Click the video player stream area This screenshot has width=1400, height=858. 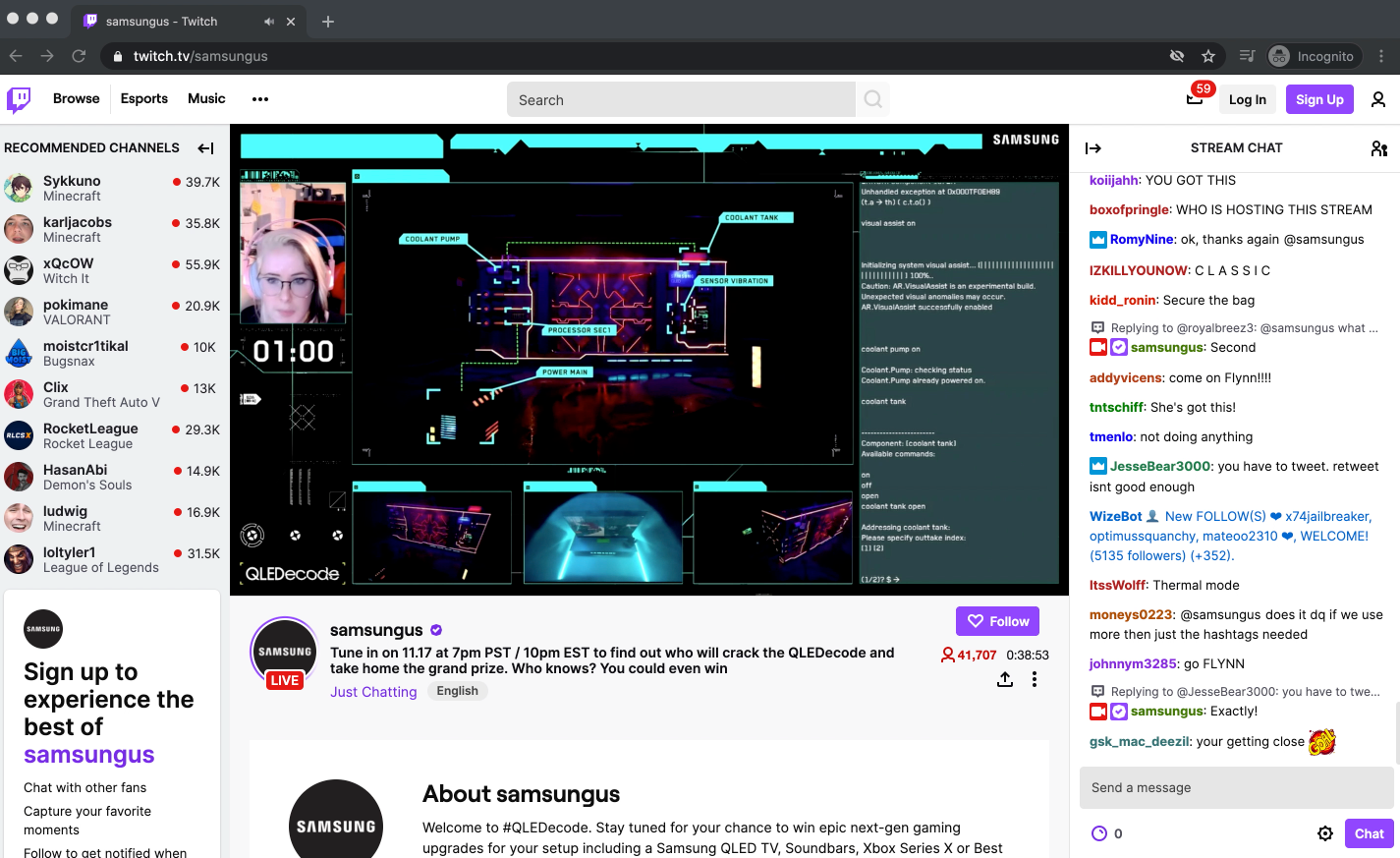tap(649, 360)
